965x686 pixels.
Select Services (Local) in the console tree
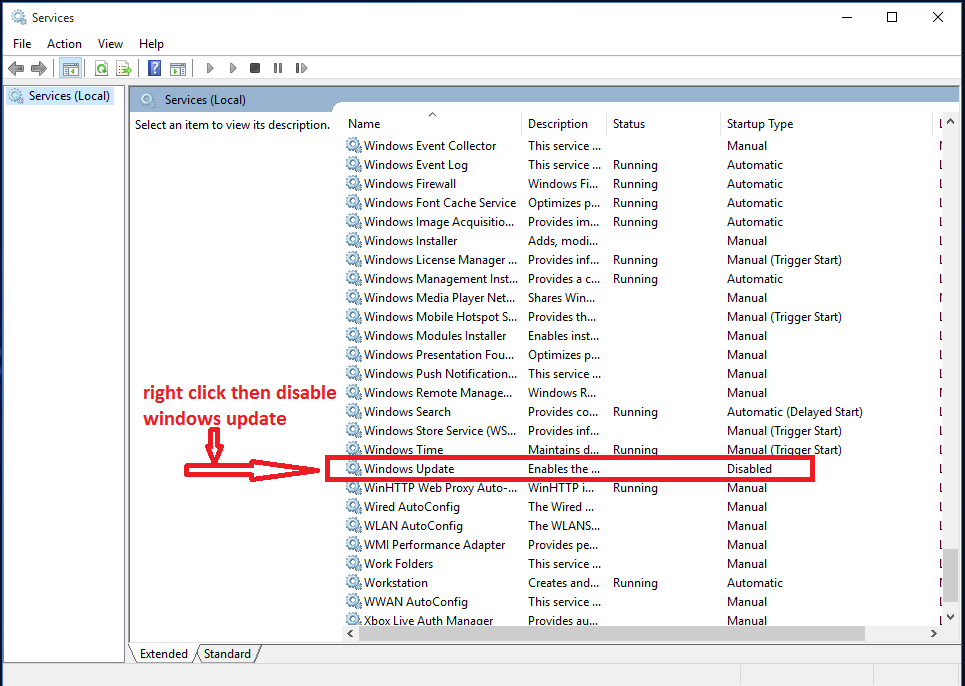tap(60, 96)
